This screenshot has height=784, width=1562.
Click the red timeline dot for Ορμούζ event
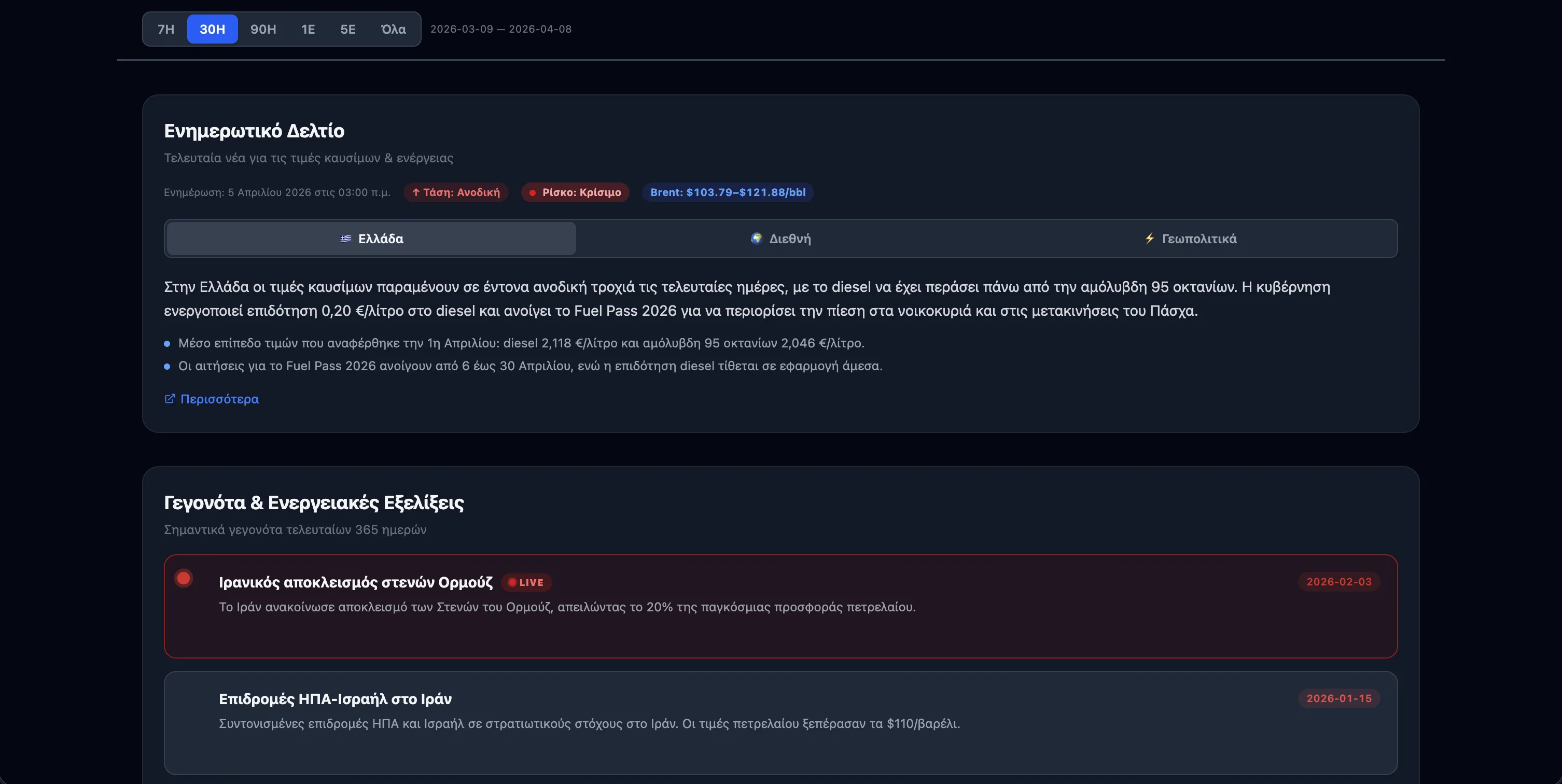184,578
